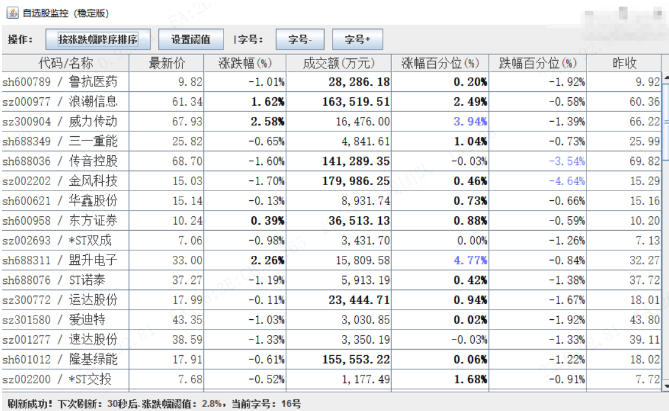
Task: Select row sh600621 / 华鑫股份
Action: 332,201
